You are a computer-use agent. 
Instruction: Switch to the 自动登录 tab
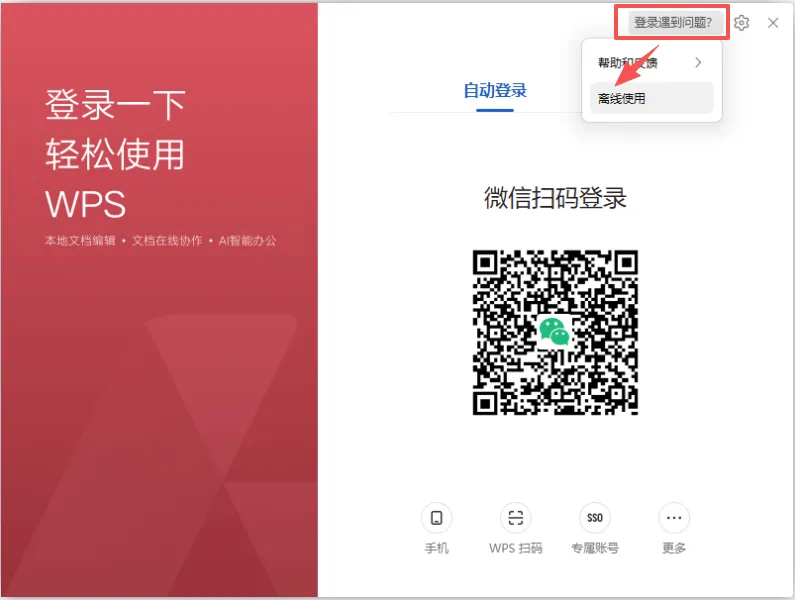tap(495, 91)
